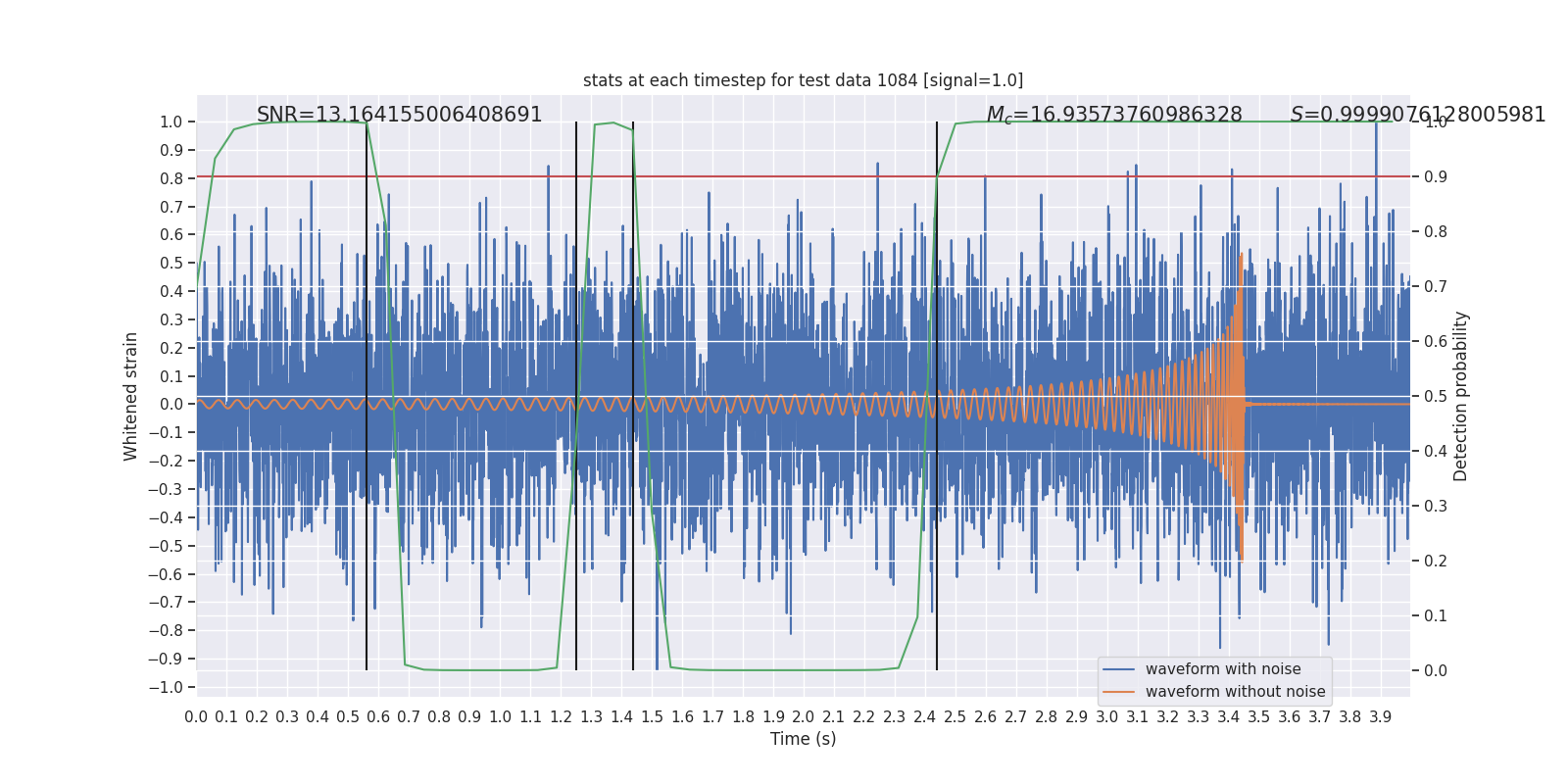Select the 1.5 tick on the Time axis
Image resolution: width=1568 pixels, height=784 pixels.
pyautogui.click(x=652, y=716)
